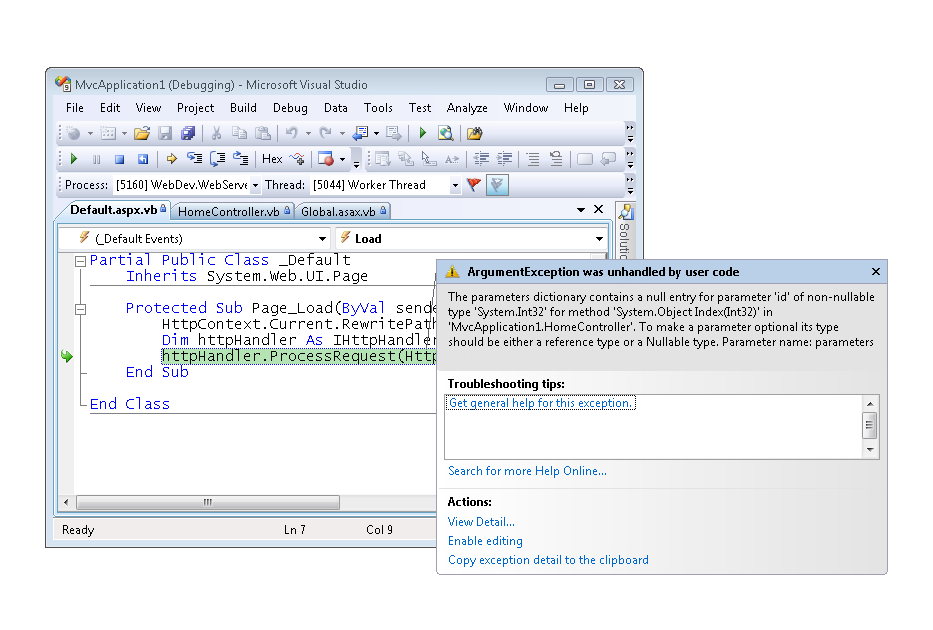Screen dimensions: 933x630
Task: Open a file using the Open File icon
Action: tap(143, 133)
